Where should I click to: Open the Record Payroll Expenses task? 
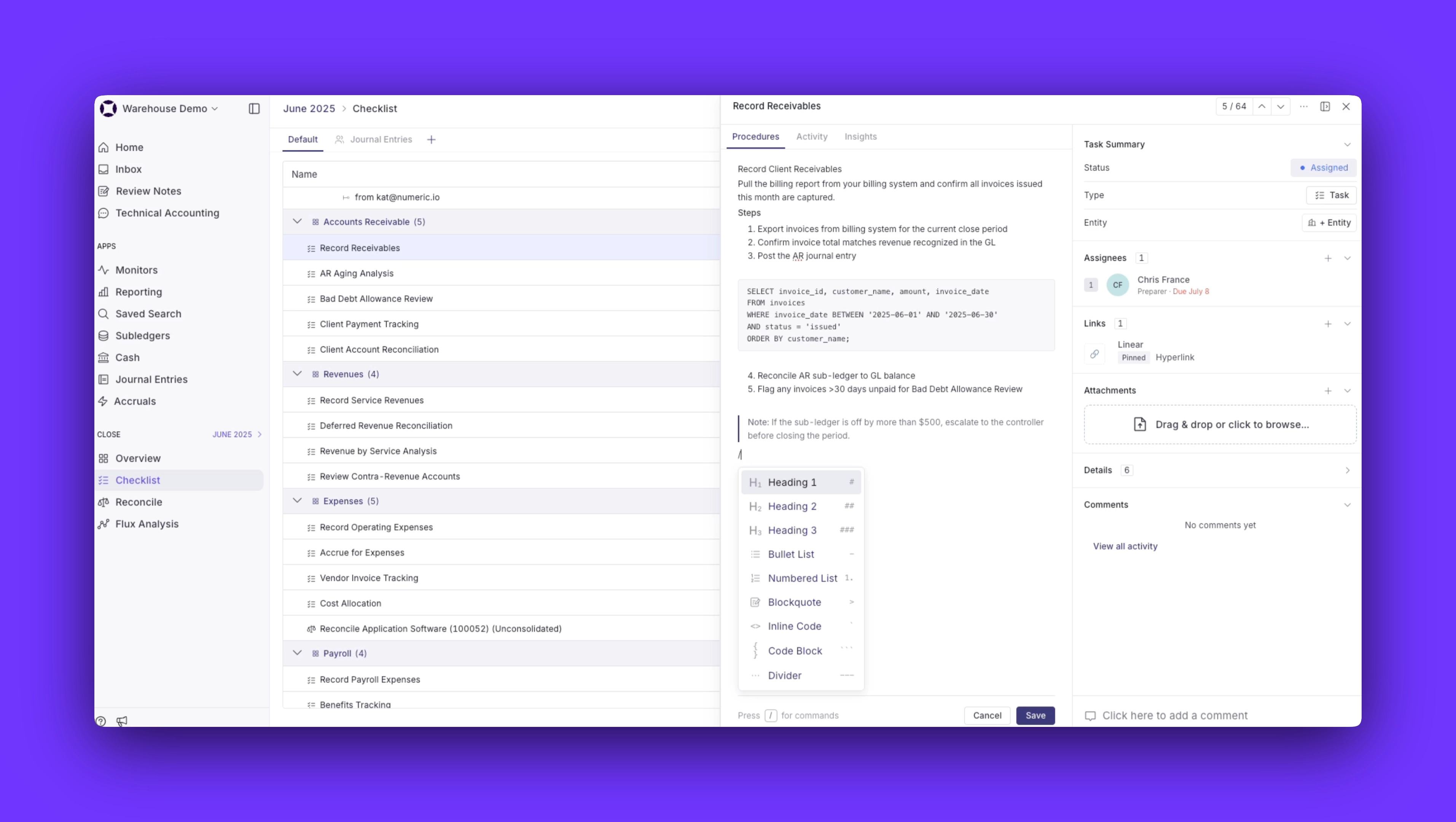pyautogui.click(x=501, y=680)
